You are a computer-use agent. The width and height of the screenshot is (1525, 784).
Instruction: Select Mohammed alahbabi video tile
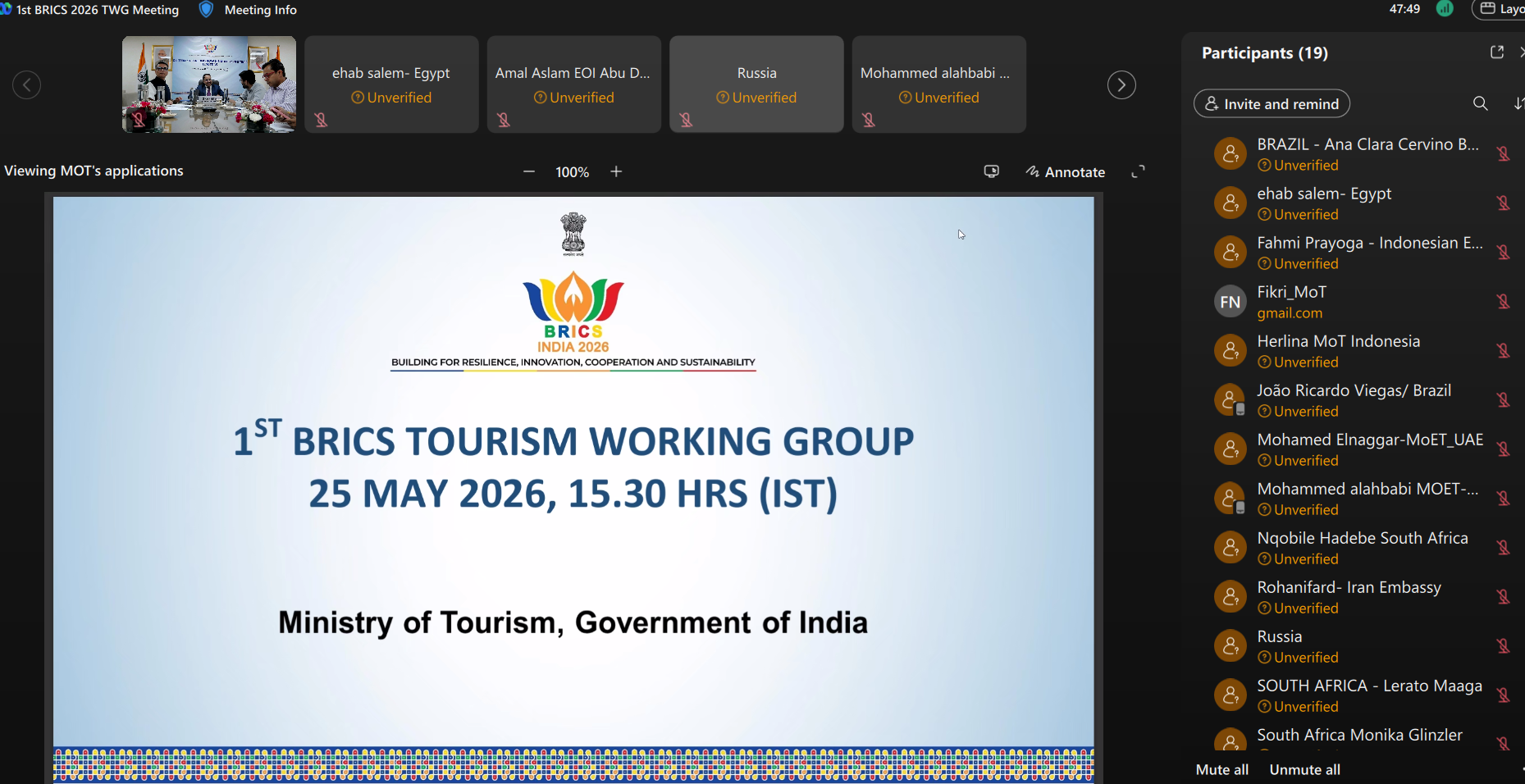[938, 84]
